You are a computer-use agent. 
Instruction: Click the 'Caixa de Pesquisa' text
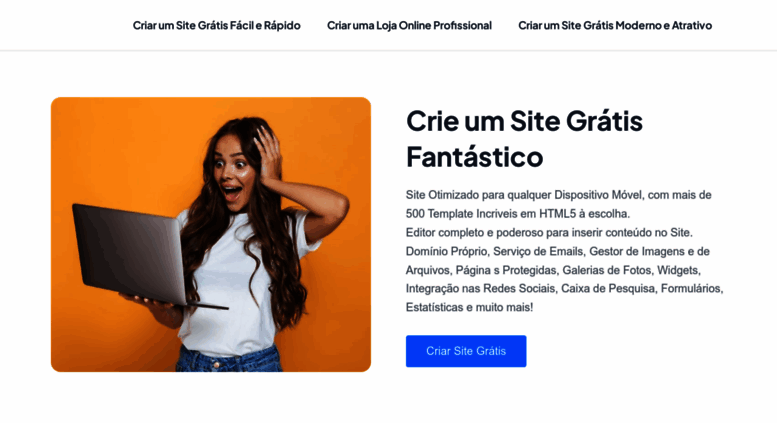pyautogui.click(x=608, y=289)
